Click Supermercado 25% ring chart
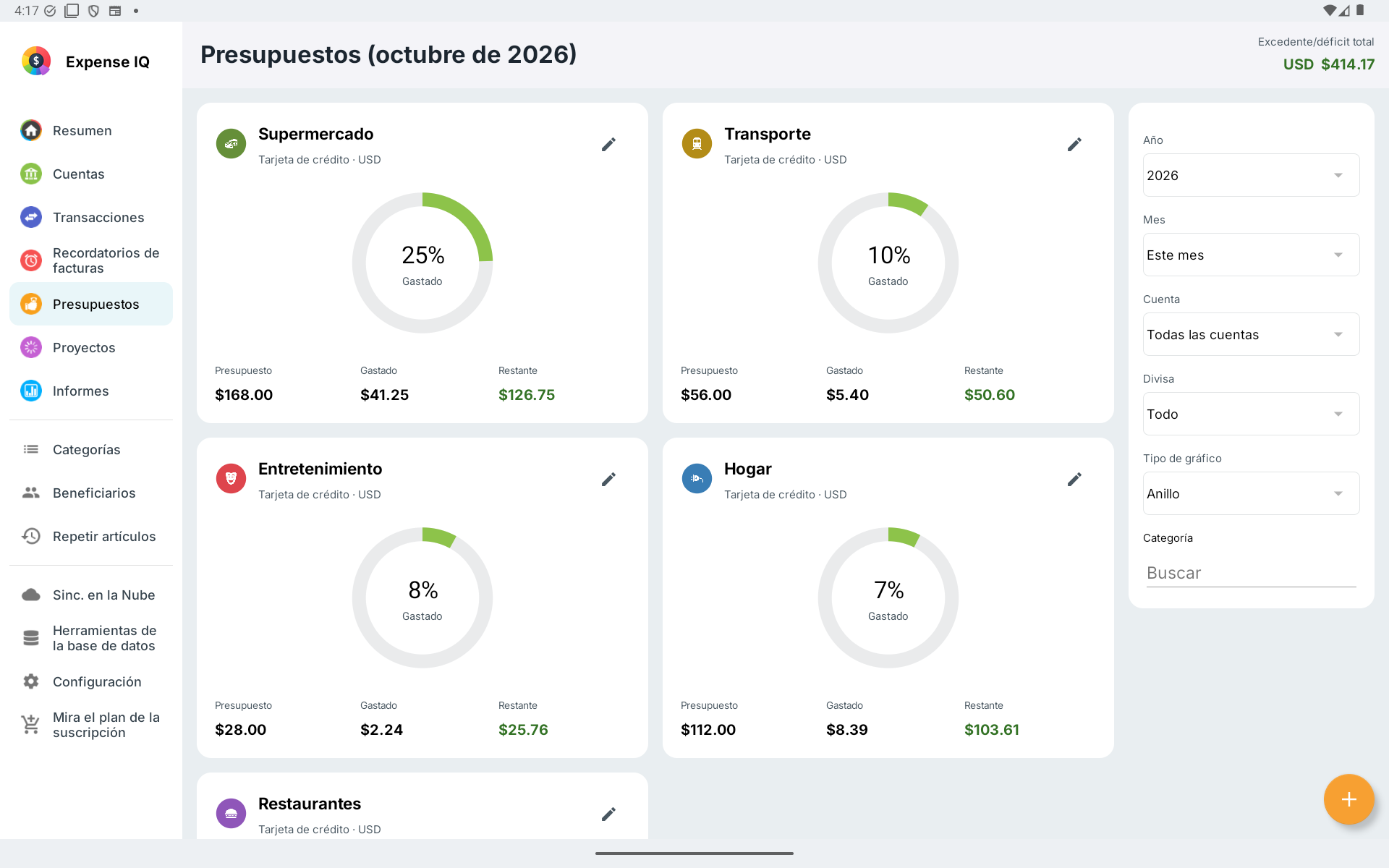This screenshot has height=868, width=1389. [422, 263]
